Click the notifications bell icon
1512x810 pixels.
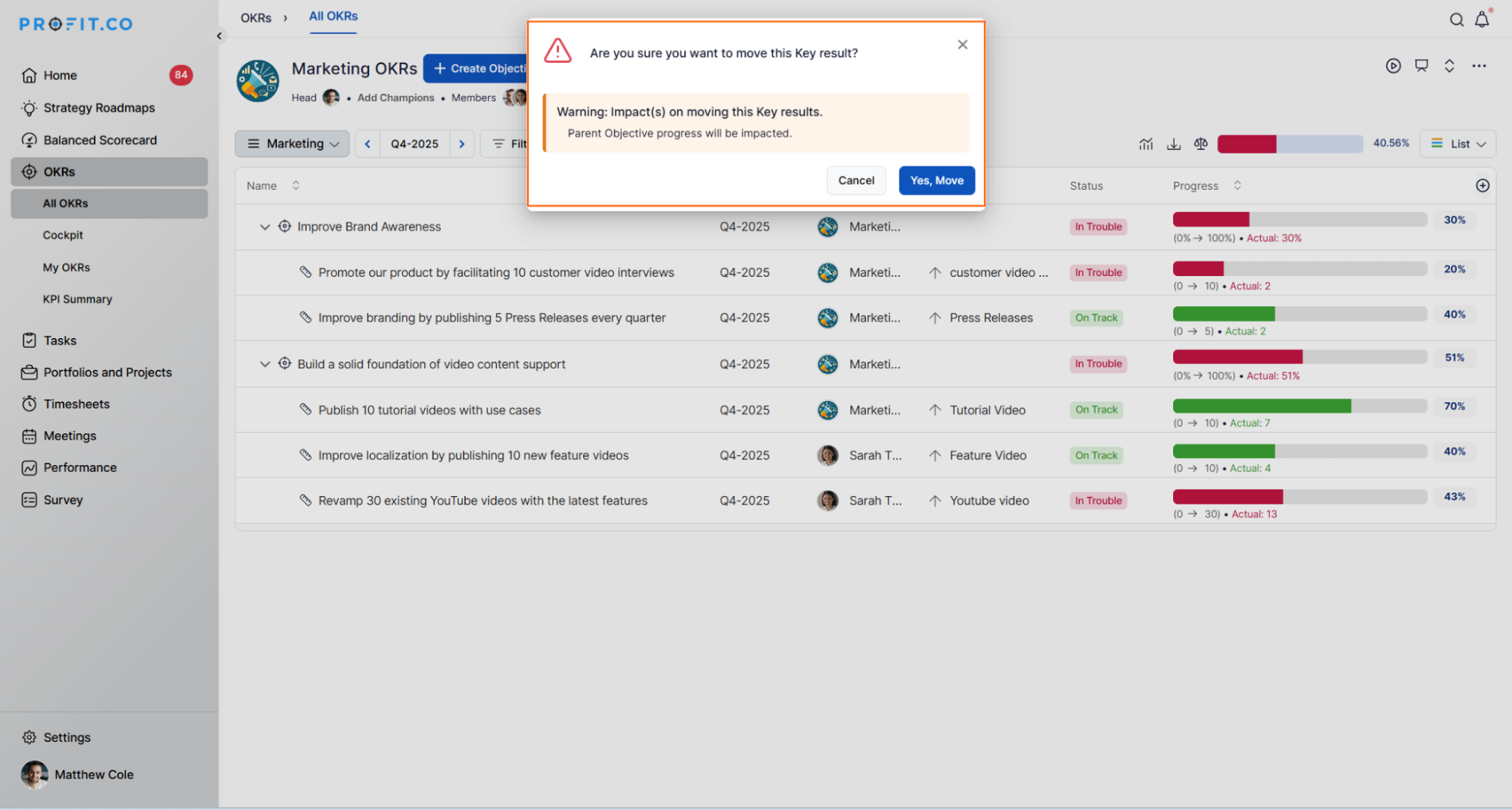click(1482, 20)
